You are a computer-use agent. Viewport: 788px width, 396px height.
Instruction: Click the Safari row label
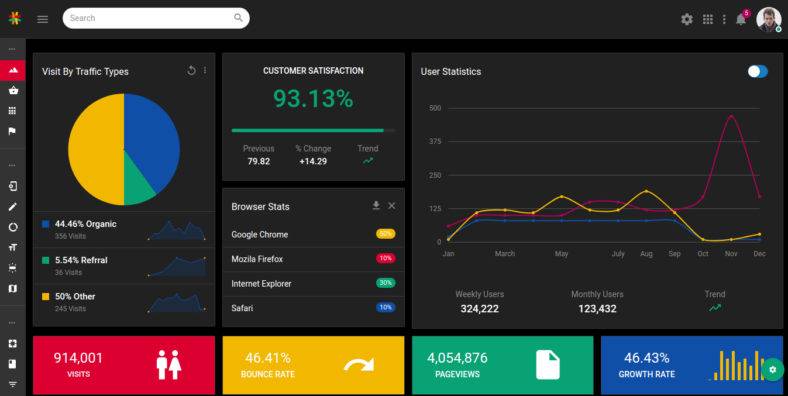coord(242,308)
